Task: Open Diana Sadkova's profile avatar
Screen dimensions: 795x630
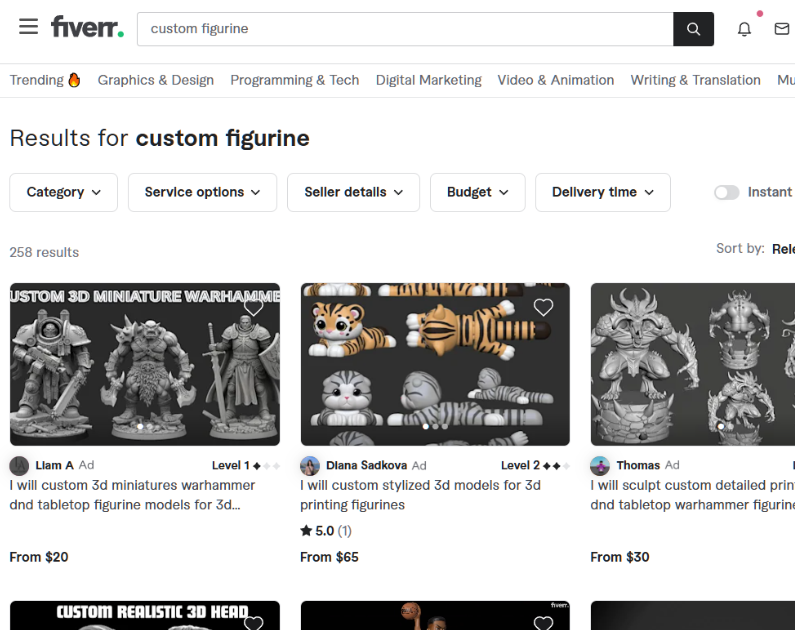Action: click(x=310, y=465)
